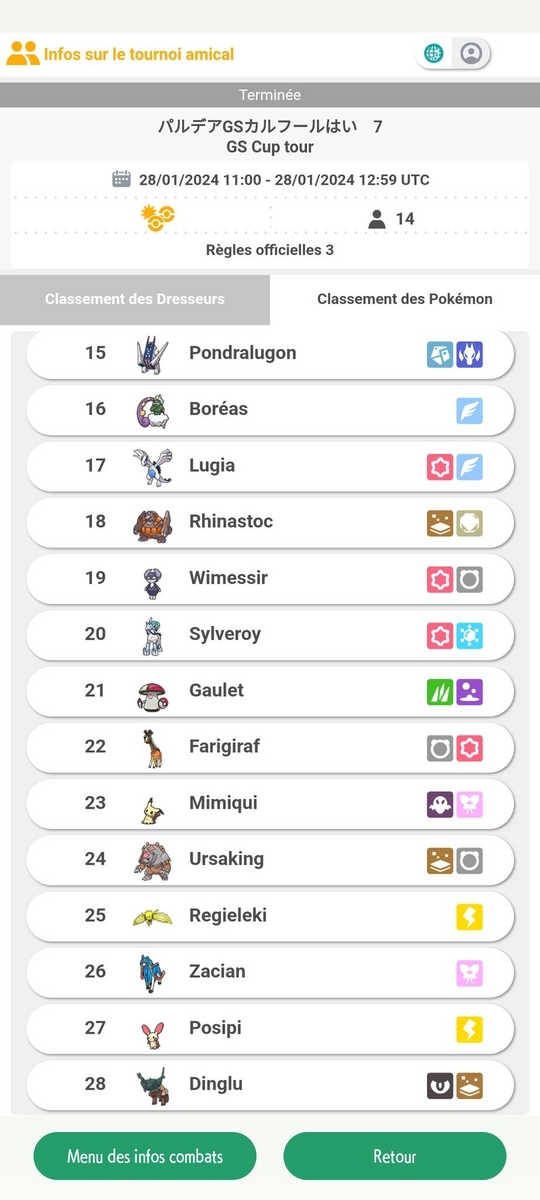Click the globe language icon
540x1200 pixels.
[x=434, y=53]
